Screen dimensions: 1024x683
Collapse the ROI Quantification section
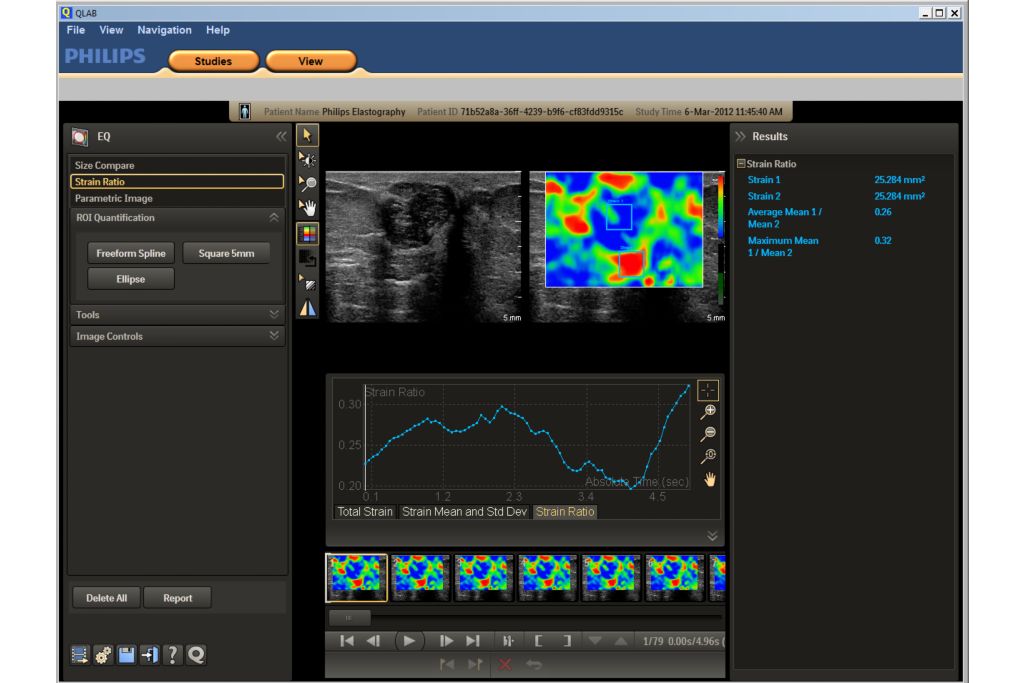tap(274, 217)
